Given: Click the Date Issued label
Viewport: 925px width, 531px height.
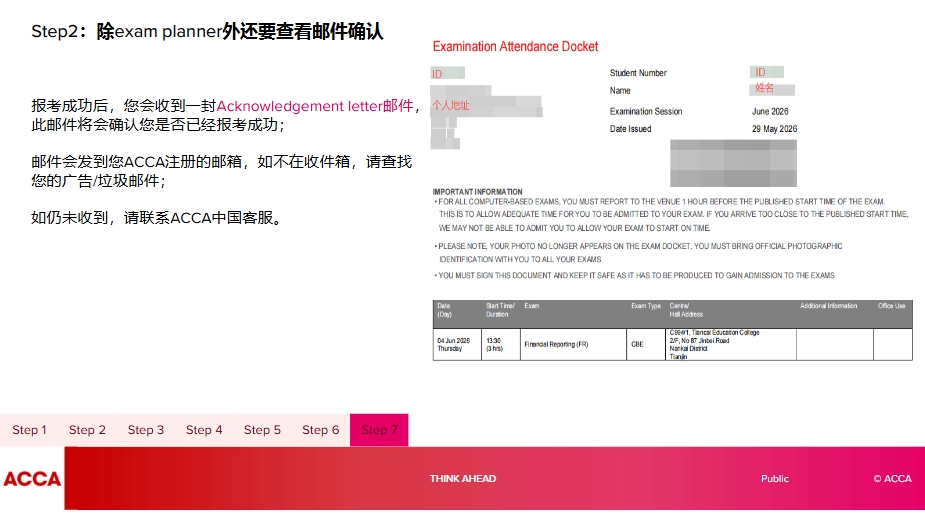Looking at the screenshot, I should click(630, 129).
